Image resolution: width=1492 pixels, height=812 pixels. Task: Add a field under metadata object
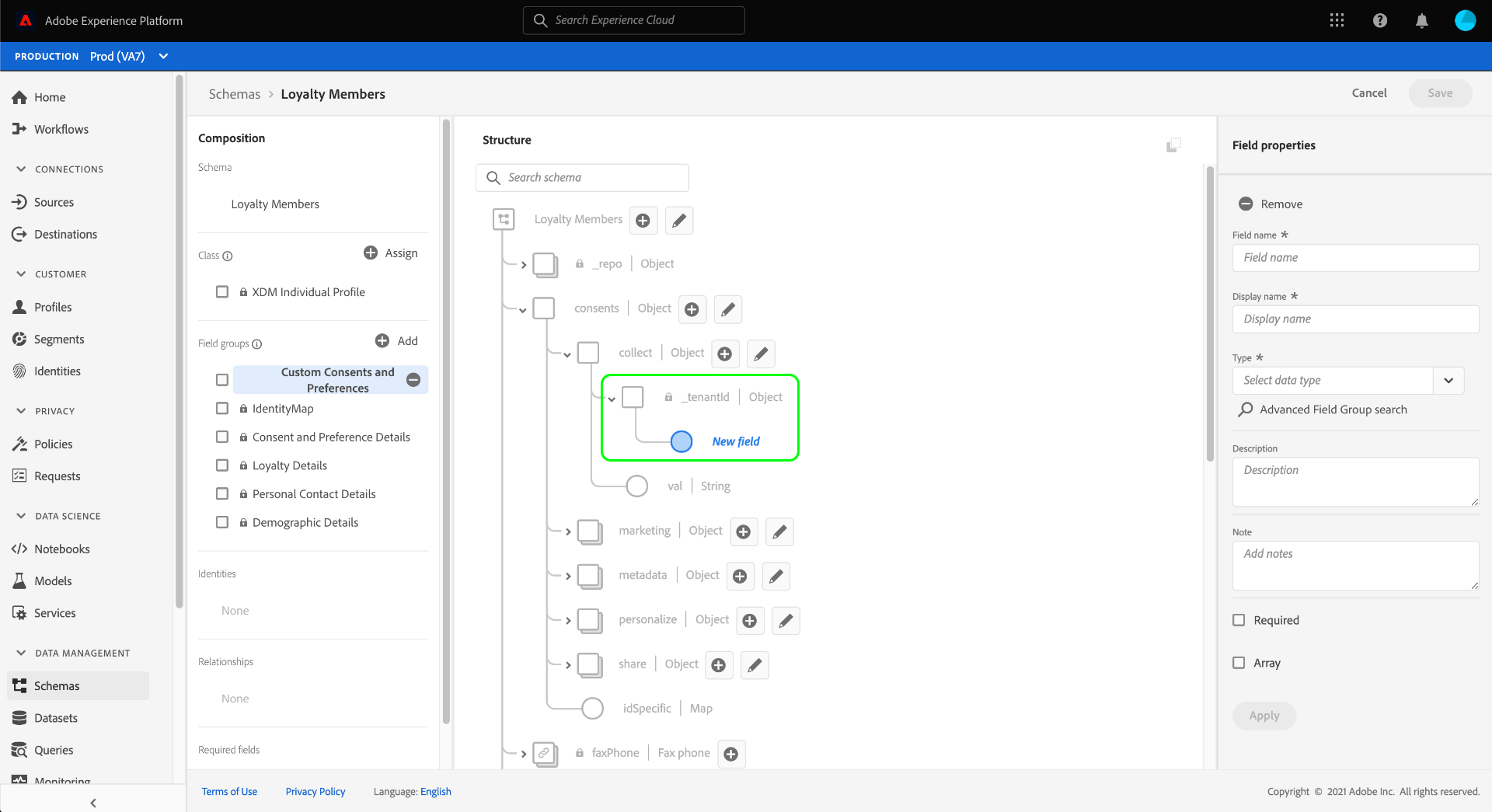pos(741,576)
